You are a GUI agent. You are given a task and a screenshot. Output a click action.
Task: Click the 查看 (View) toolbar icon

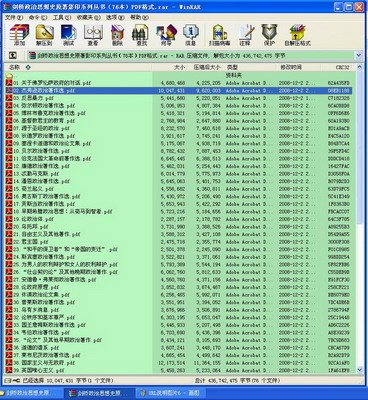(x=93, y=35)
